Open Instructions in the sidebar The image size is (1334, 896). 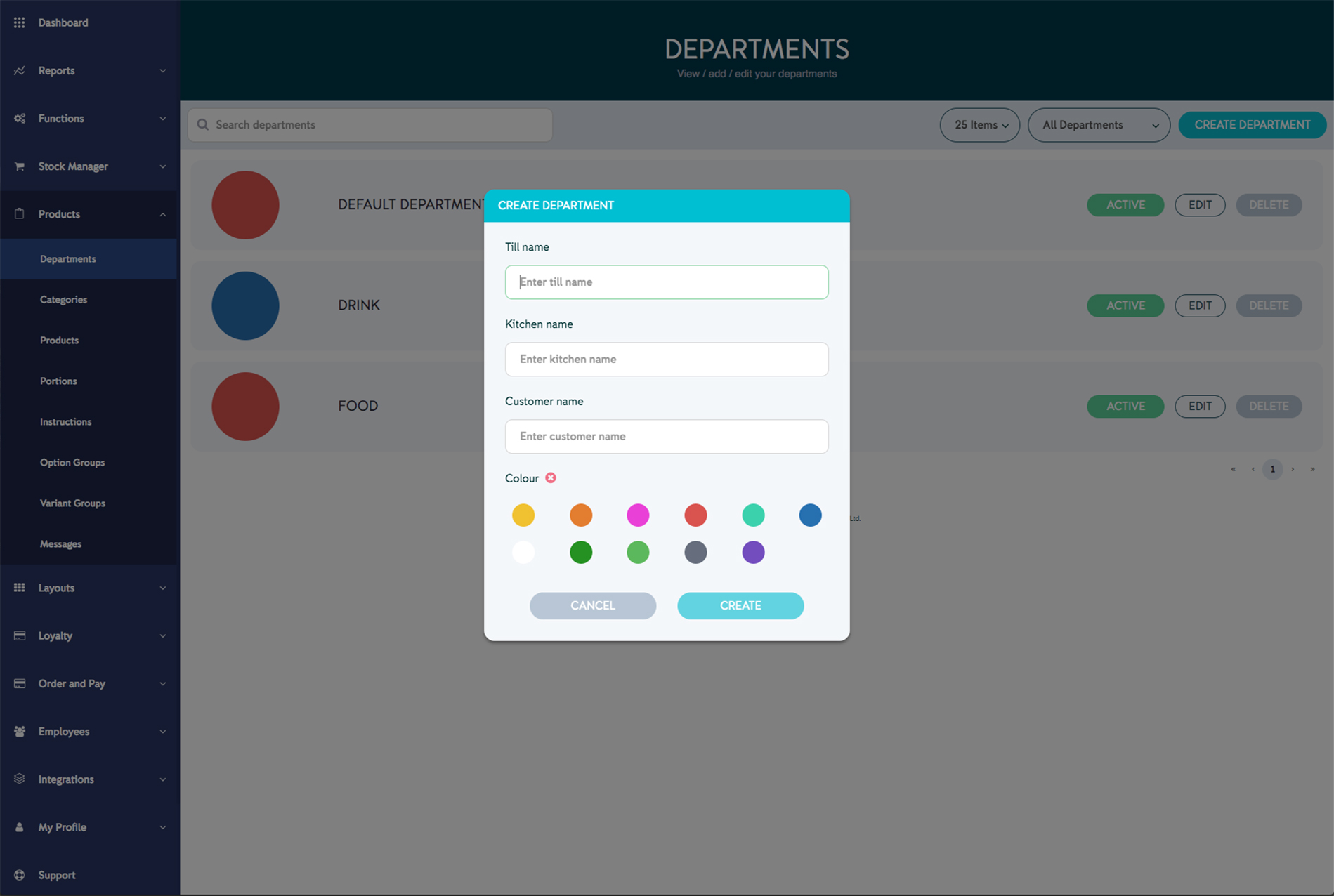(x=89, y=422)
